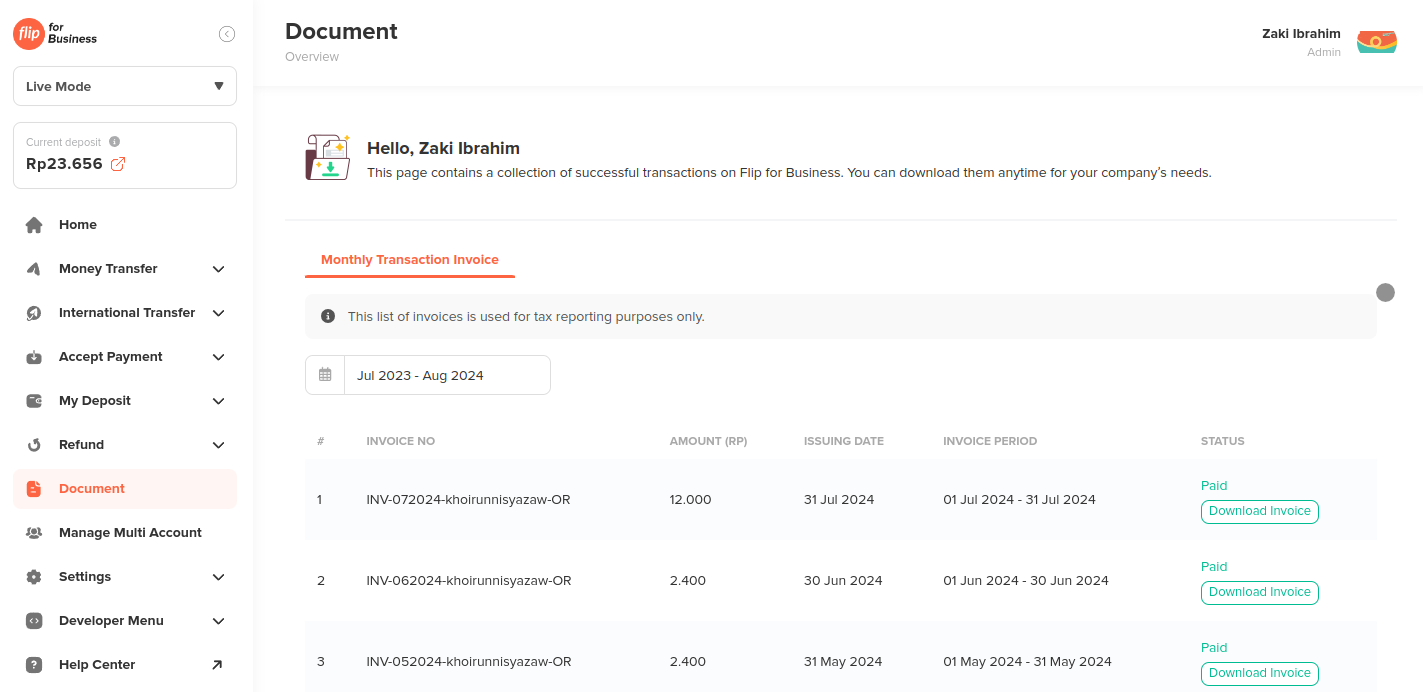Click the info icon above the invoice list
The height and width of the screenshot is (692, 1423).
point(327,315)
